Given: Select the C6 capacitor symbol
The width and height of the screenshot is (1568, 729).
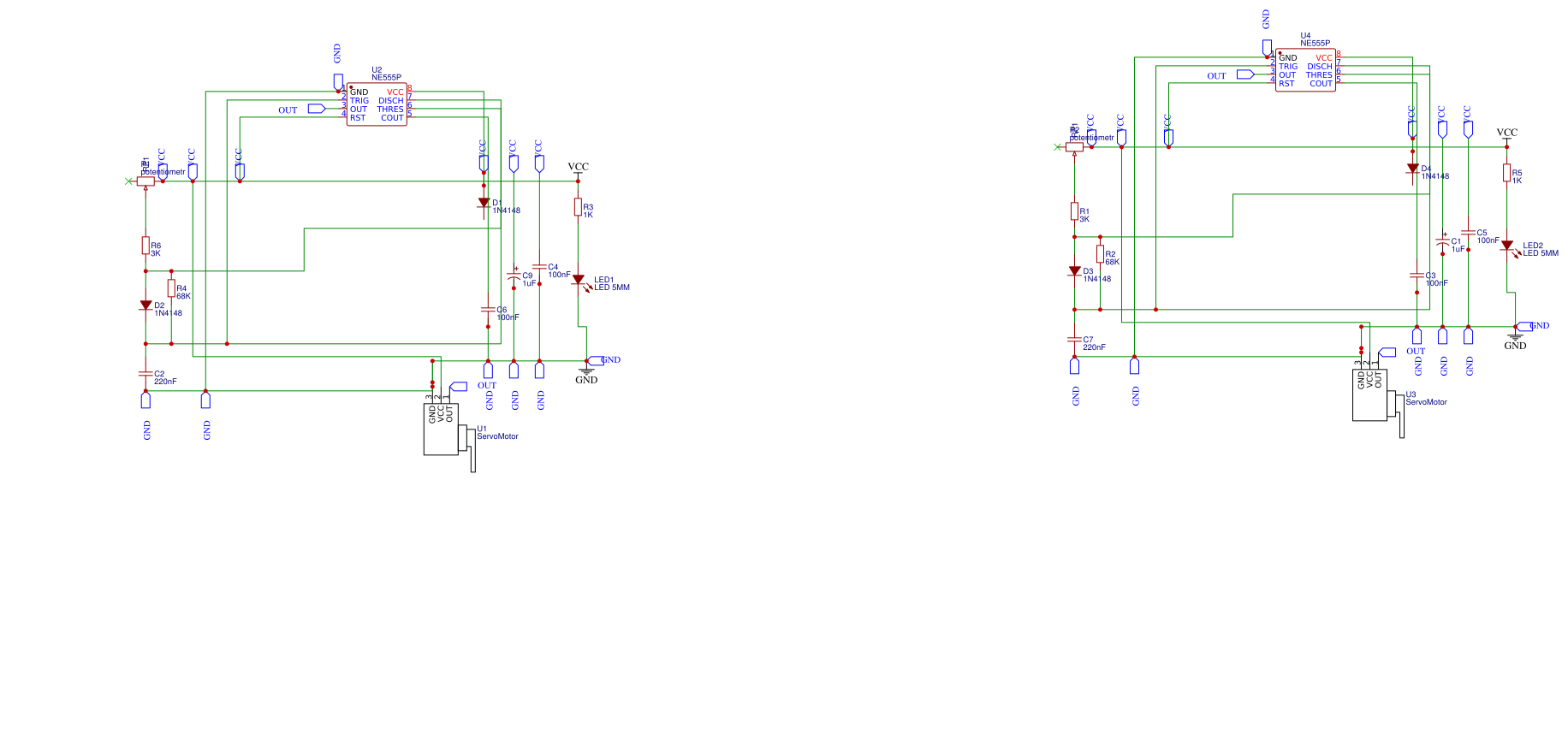Looking at the screenshot, I should [x=488, y=310].
